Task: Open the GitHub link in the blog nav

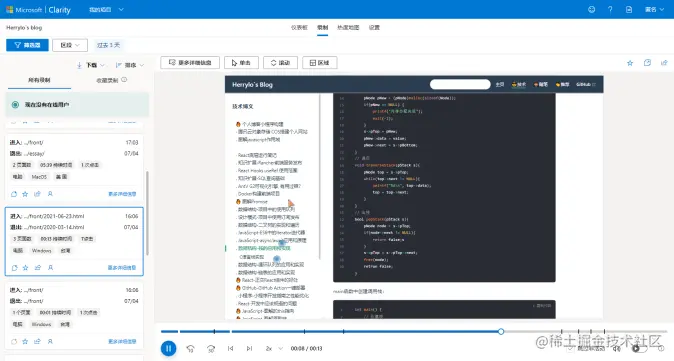Action: (585, 84)
